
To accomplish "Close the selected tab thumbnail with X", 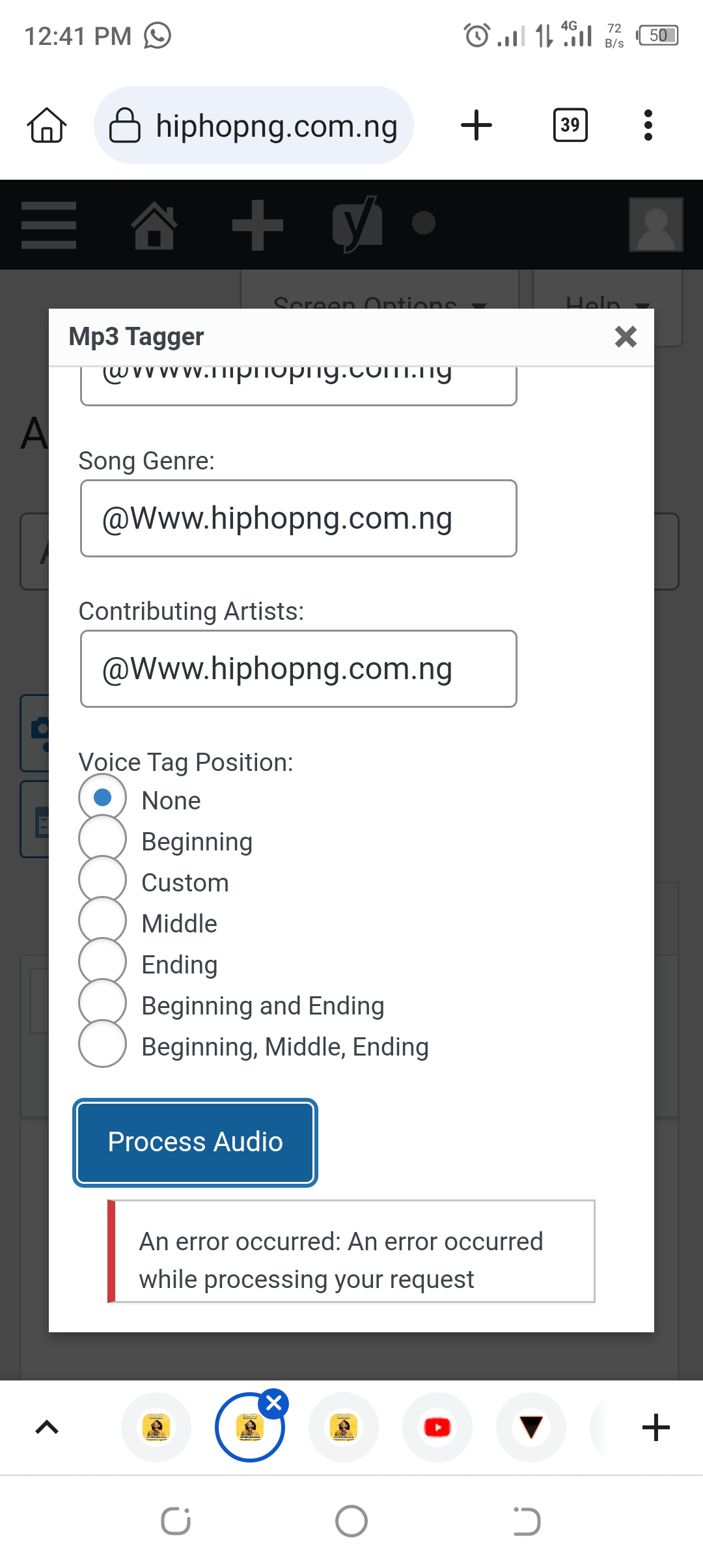I will point(274,1404).
